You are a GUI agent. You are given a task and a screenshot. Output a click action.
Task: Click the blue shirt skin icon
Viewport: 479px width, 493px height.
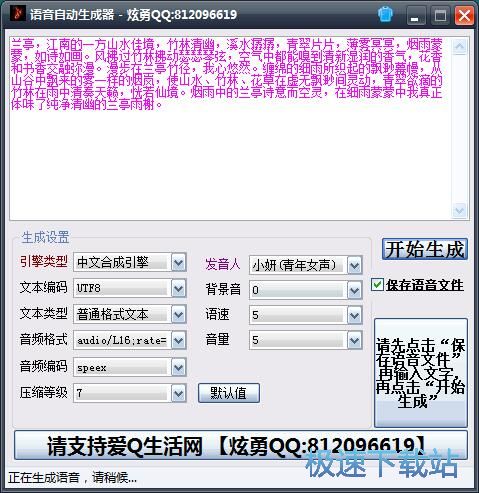[x=385, y=15]
